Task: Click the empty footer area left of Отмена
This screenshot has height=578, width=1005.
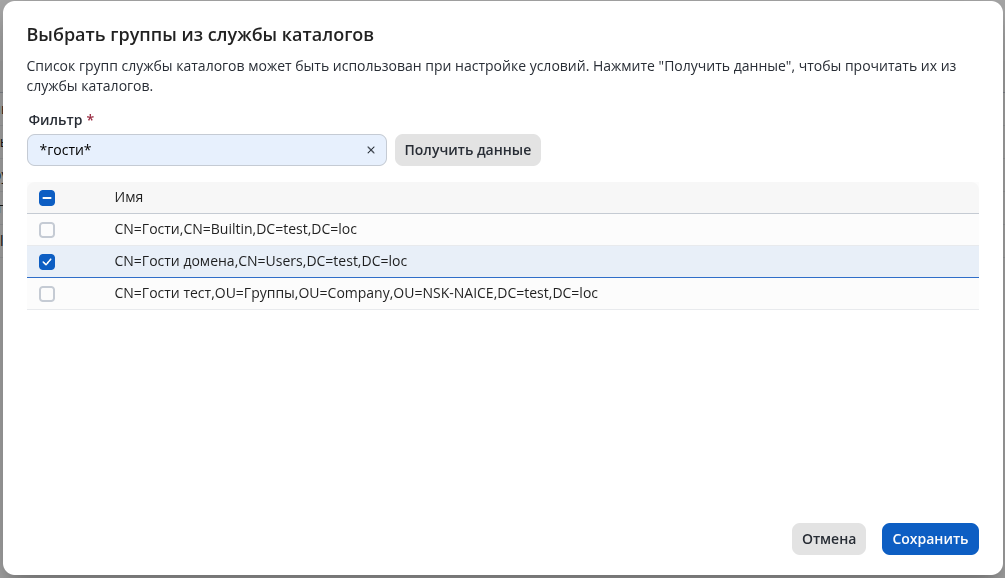Action: click(400, 539)
